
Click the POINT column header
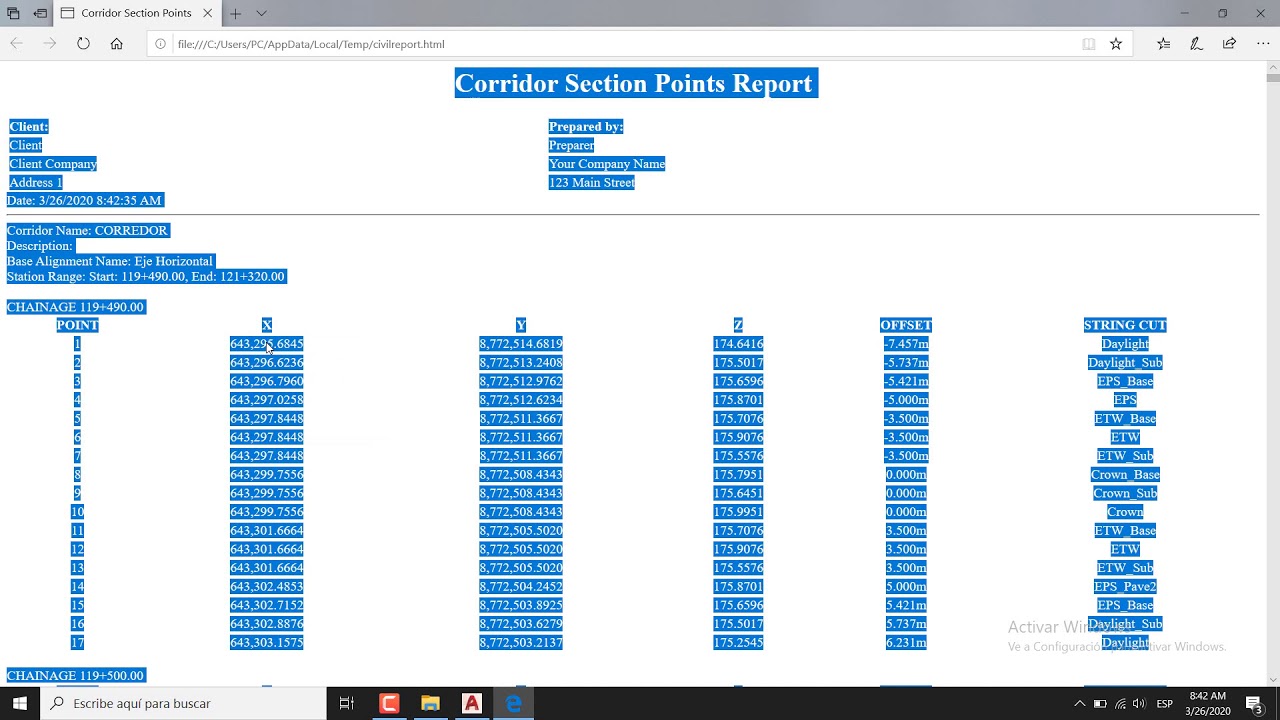point(77,325)
